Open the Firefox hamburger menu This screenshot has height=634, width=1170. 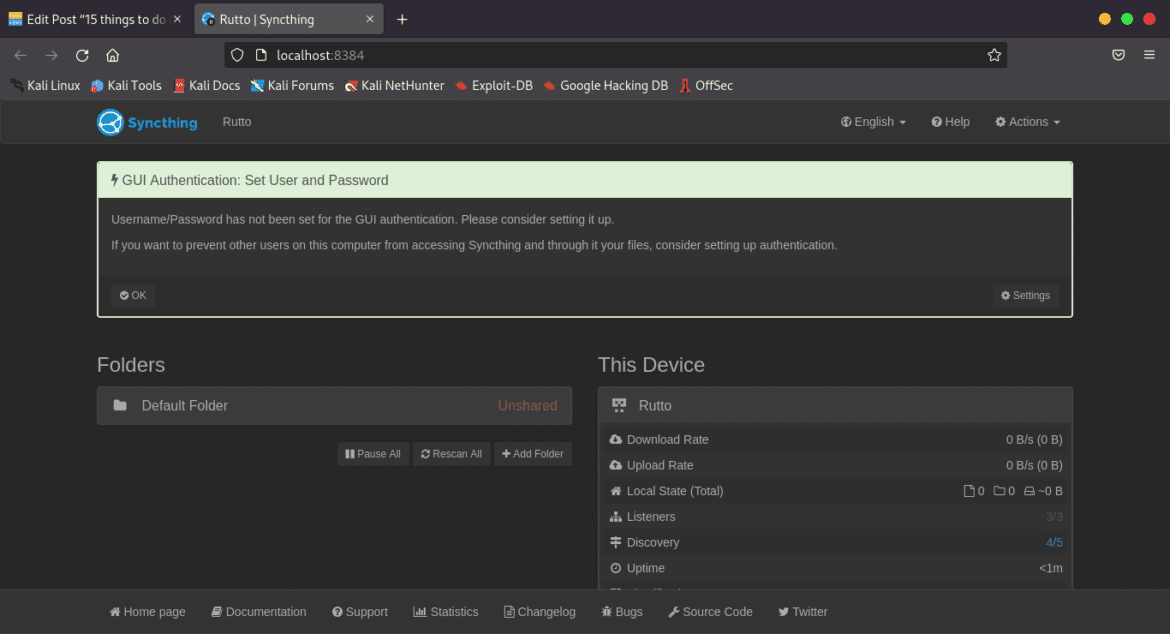[1148, 55]
